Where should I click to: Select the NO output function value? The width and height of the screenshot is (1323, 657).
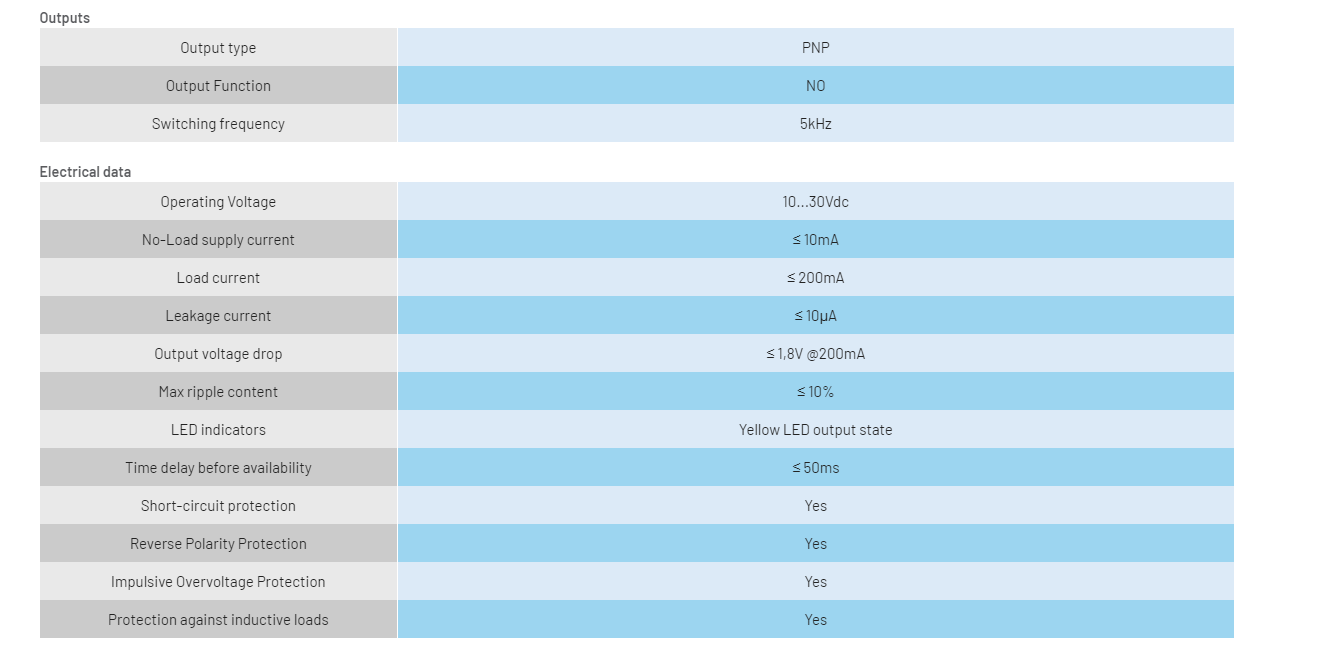tap(815, 85)
